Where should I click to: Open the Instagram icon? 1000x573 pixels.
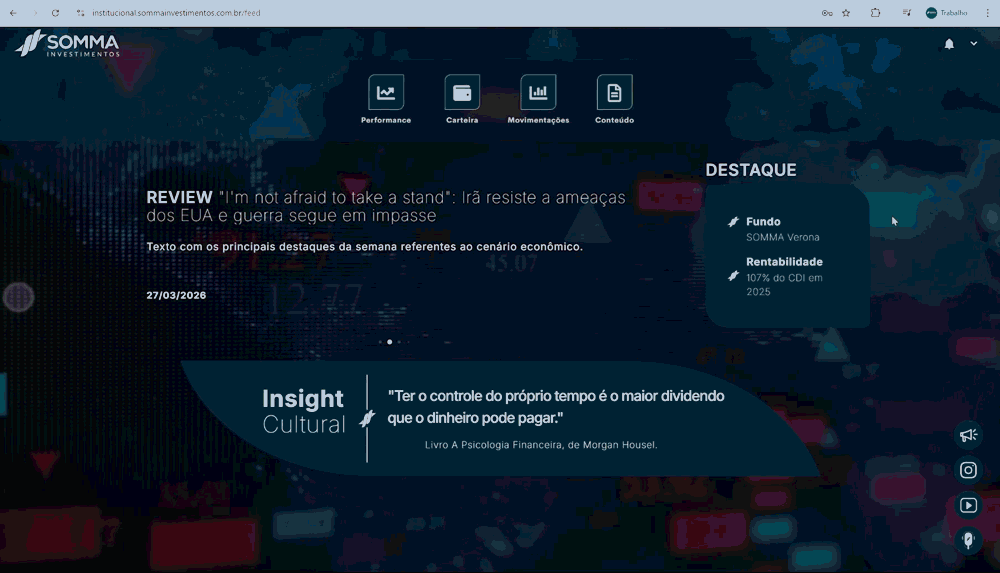point(968,470)
